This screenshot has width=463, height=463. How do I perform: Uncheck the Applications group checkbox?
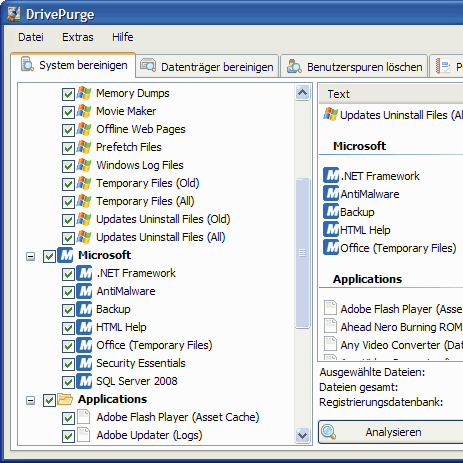[49, 400]
